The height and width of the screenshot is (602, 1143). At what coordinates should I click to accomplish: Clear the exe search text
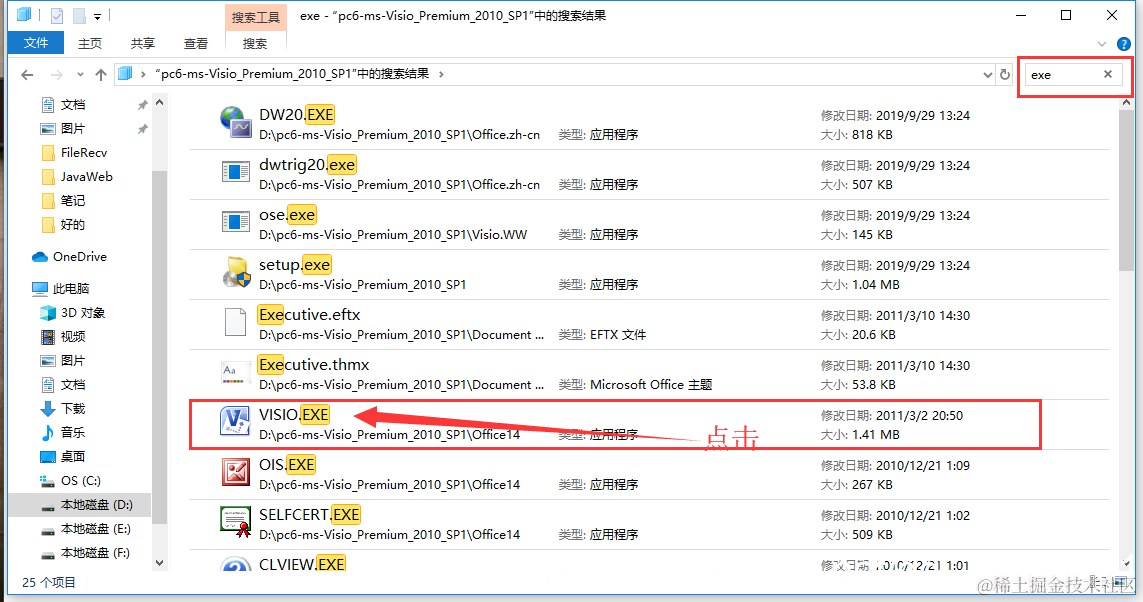1108,74
